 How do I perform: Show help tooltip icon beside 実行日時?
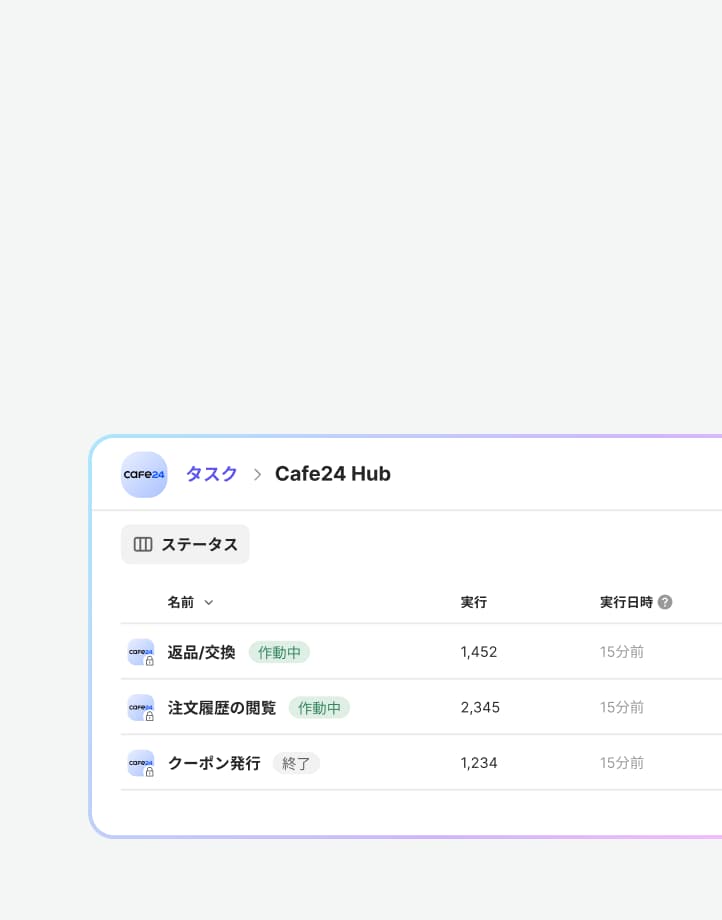[x=665, y=602]
